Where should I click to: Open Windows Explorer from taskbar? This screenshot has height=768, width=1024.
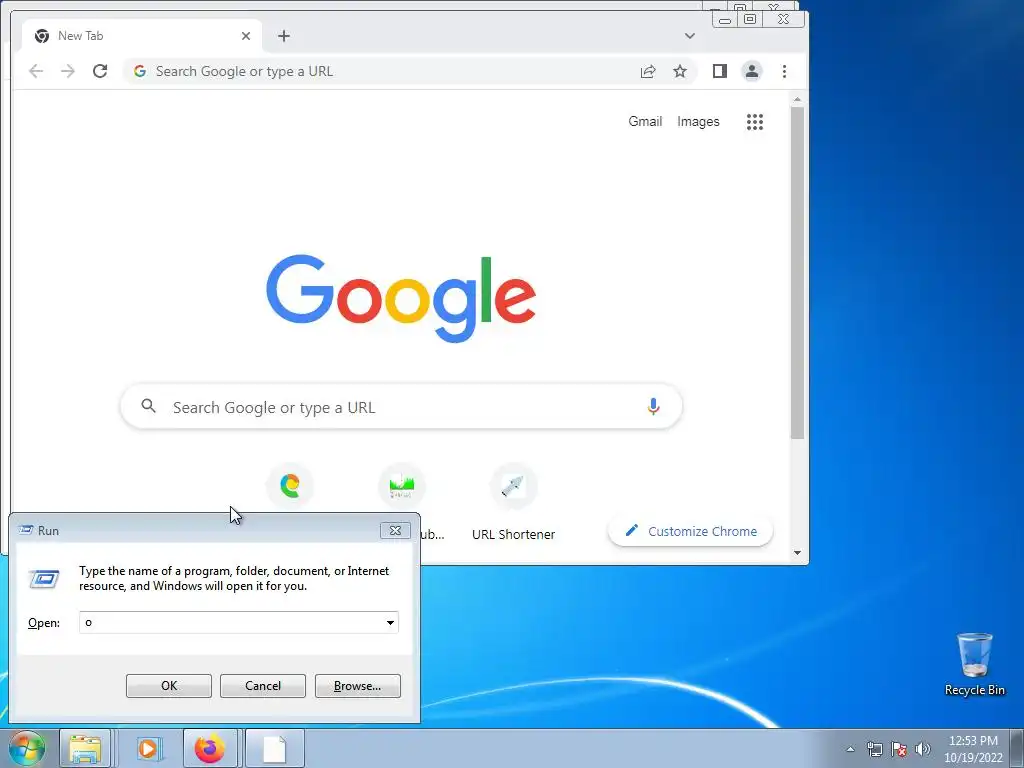85,748
